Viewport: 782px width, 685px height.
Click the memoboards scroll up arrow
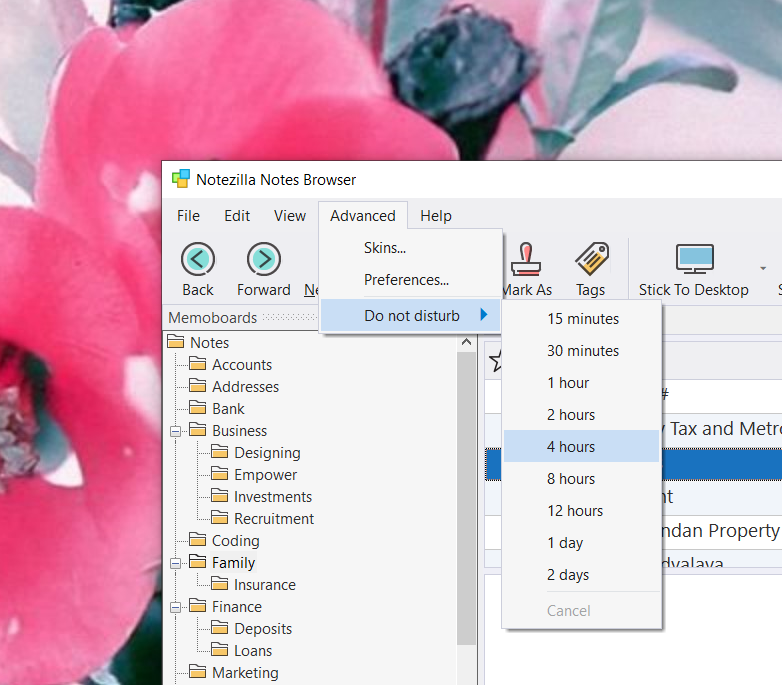[466, 342]
